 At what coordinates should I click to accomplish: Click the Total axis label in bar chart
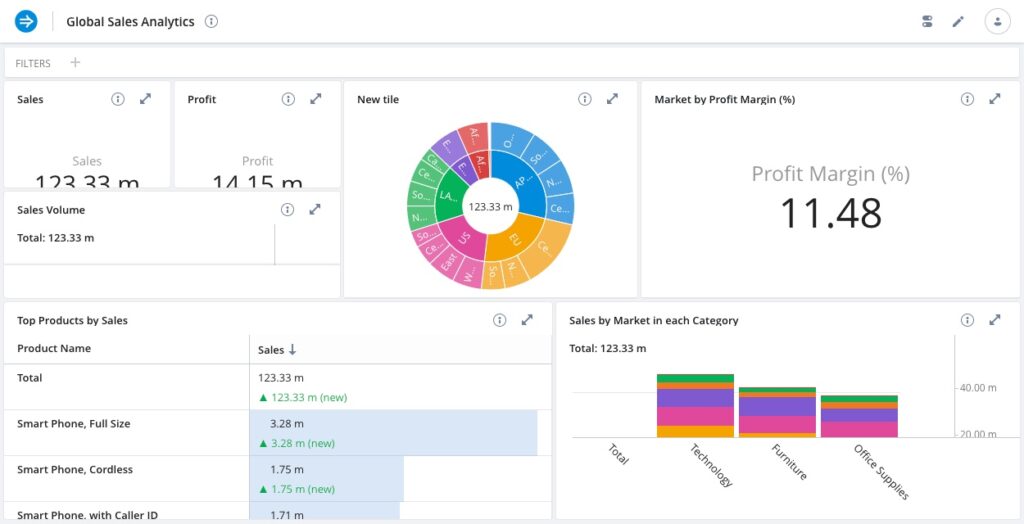618,453
